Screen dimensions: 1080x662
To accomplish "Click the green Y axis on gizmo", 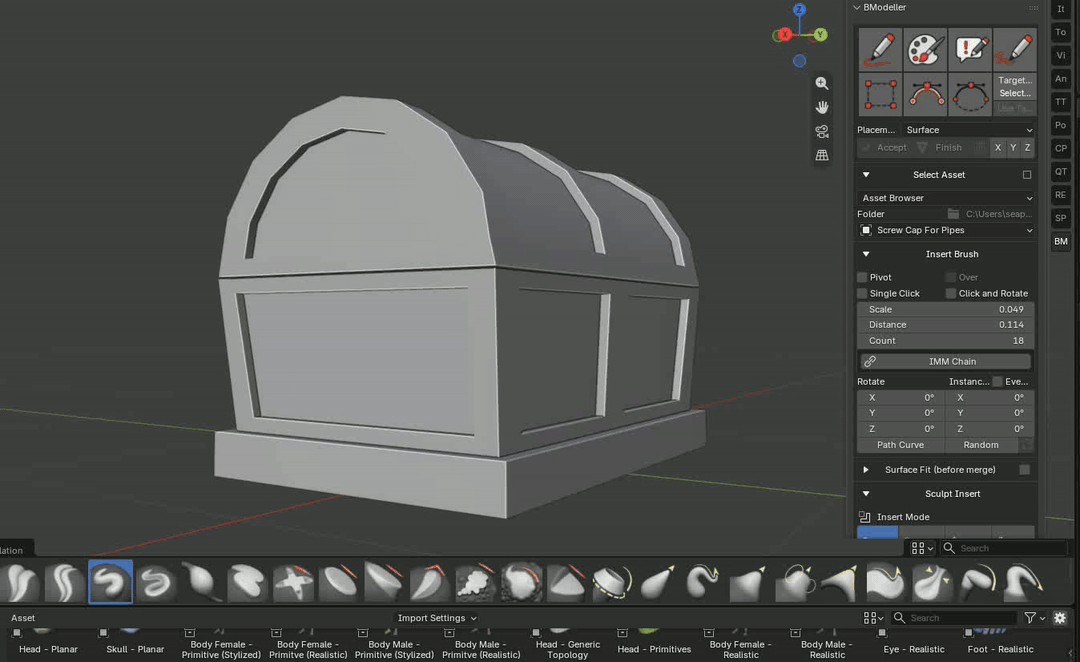I will tap(820, 34).
